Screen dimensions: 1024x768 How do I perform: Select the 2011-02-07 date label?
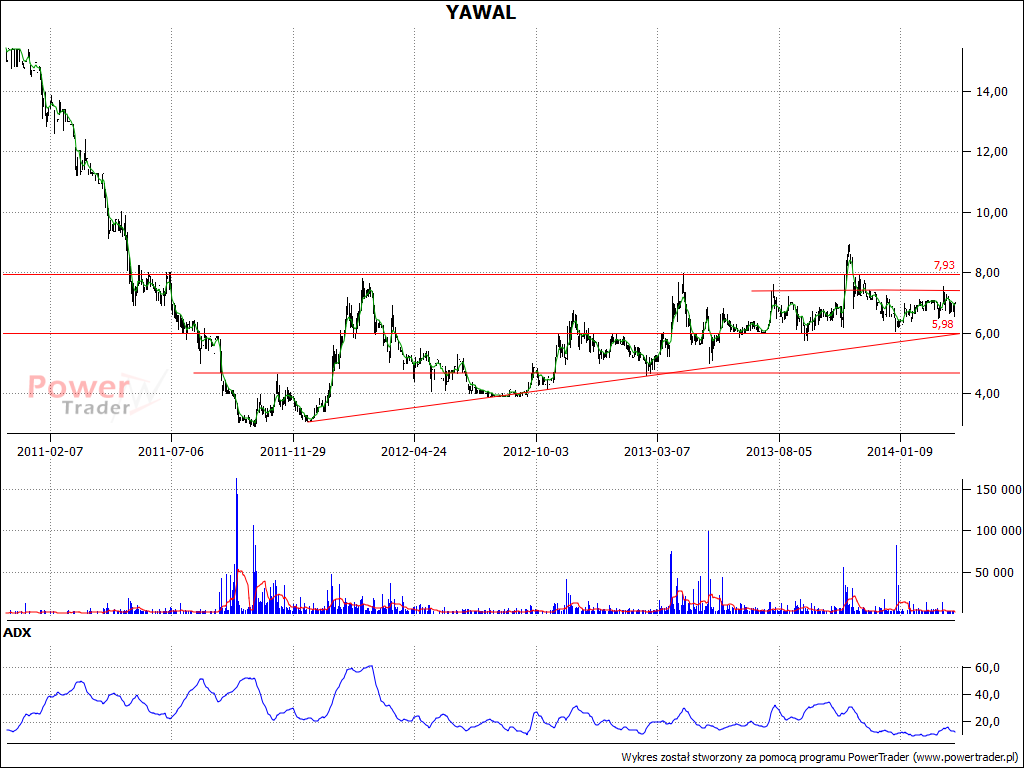(x=50, y=451)
